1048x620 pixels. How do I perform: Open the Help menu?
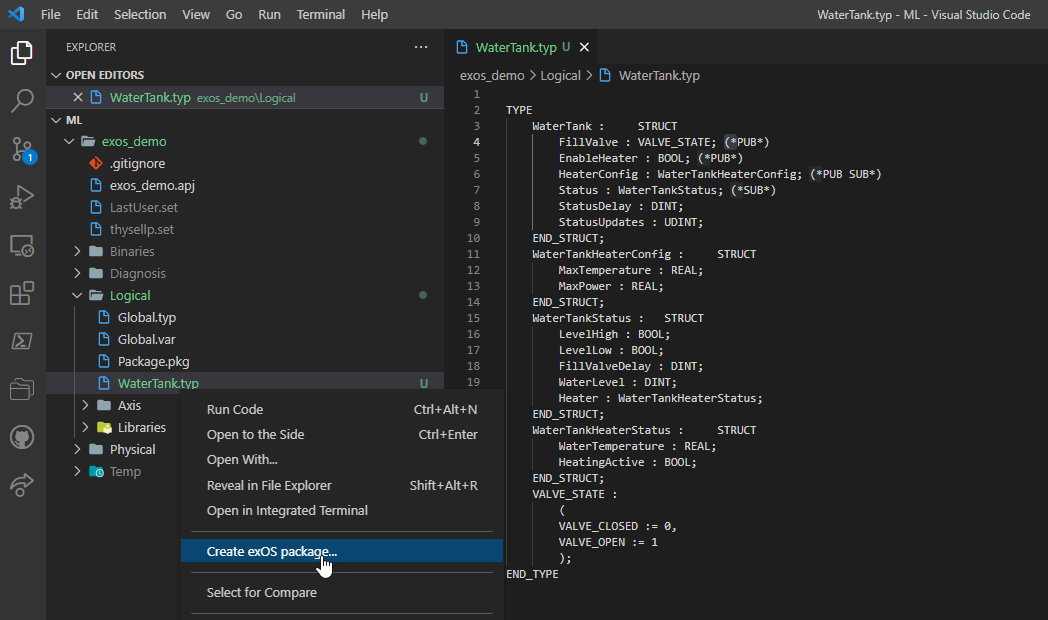point(374,14)
